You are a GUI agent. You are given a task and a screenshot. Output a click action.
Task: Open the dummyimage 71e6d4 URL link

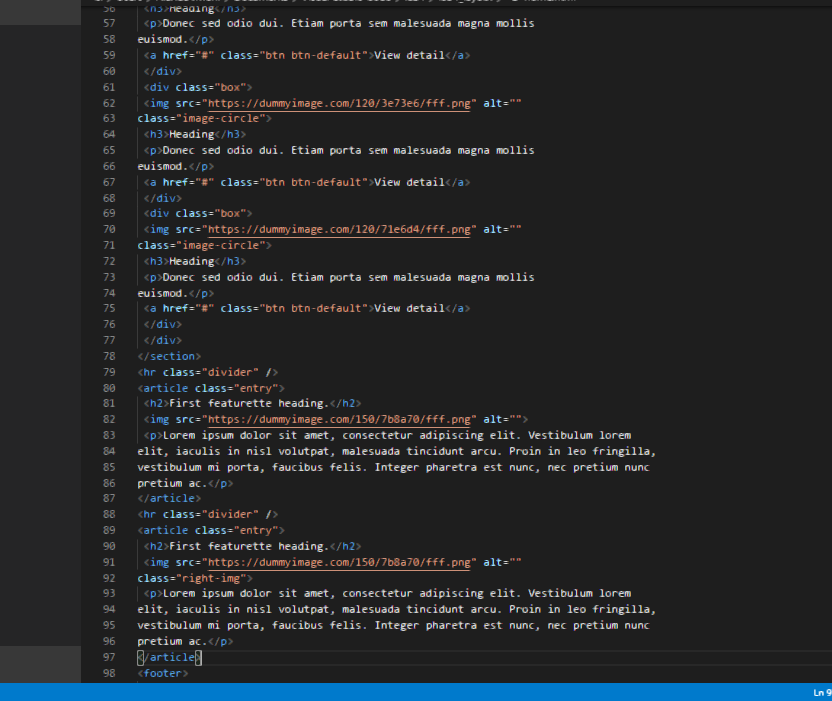pyautogui.click(x=339, y=229)
